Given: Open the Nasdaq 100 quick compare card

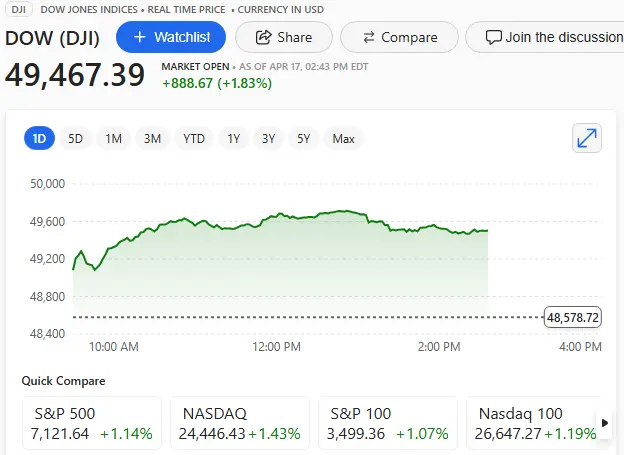Looking at the screenshot, I should pos(532,423).
